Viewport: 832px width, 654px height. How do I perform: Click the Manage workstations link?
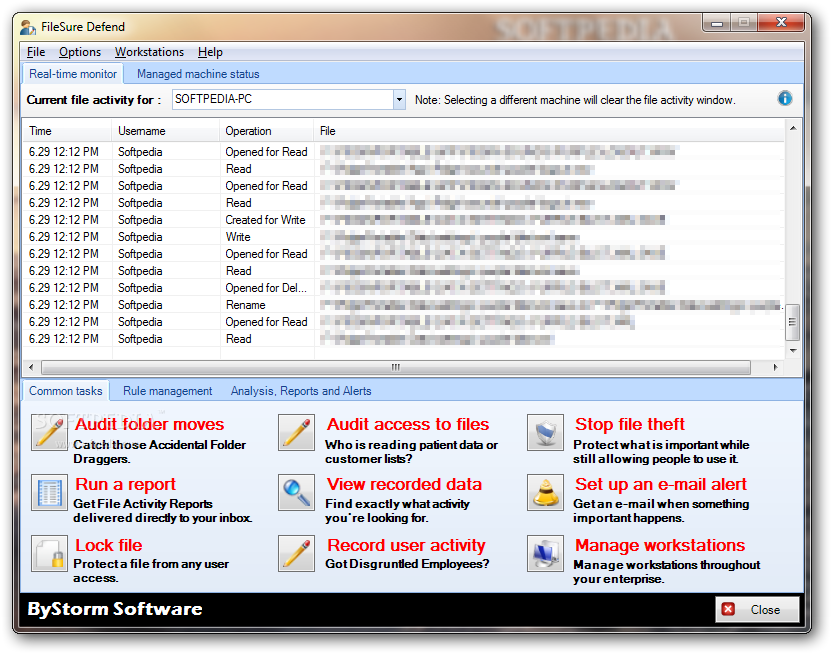660,545
